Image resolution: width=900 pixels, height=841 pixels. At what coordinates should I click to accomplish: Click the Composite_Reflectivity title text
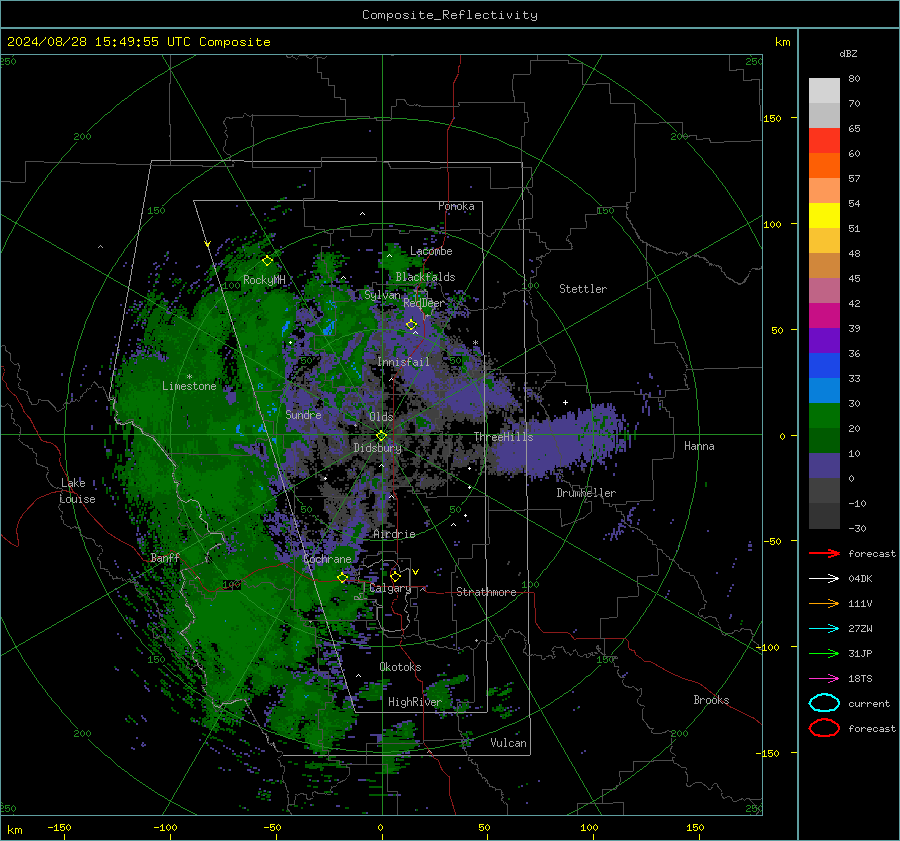[x=450, y=15]
